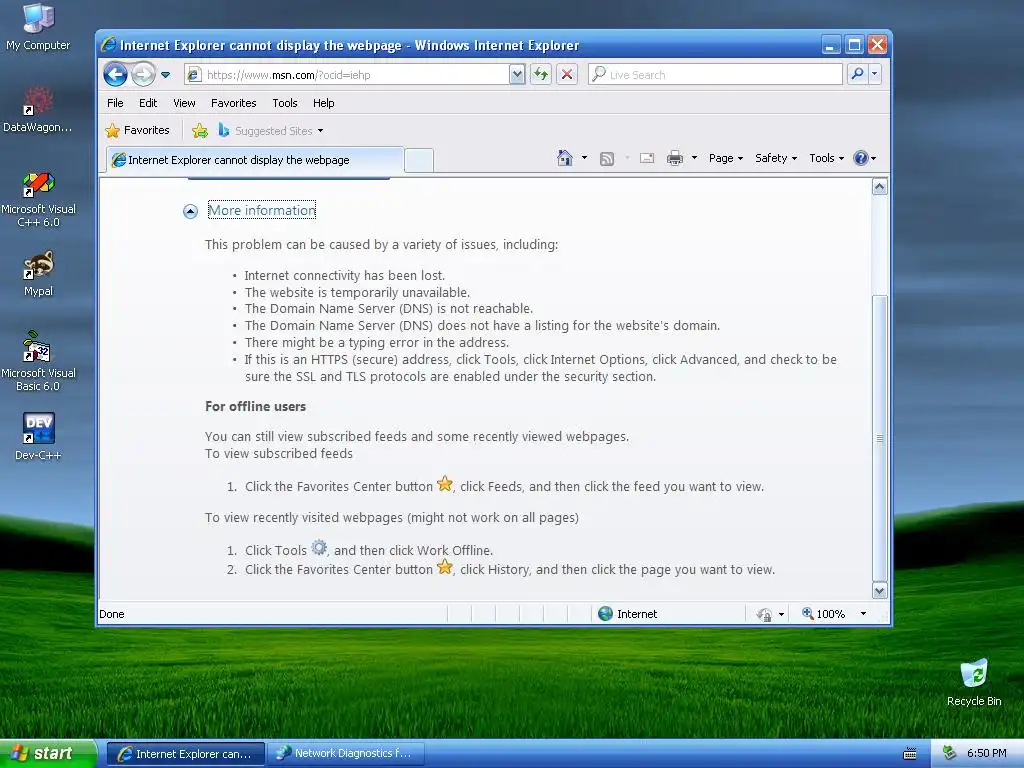Open the My Computer desktop icon
Screen dimensions: 1024x768
coord(38,27)
